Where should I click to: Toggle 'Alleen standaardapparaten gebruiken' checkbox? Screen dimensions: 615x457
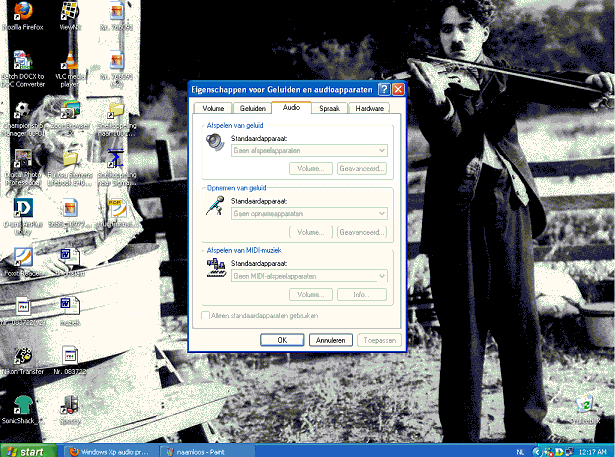[204, 315]
